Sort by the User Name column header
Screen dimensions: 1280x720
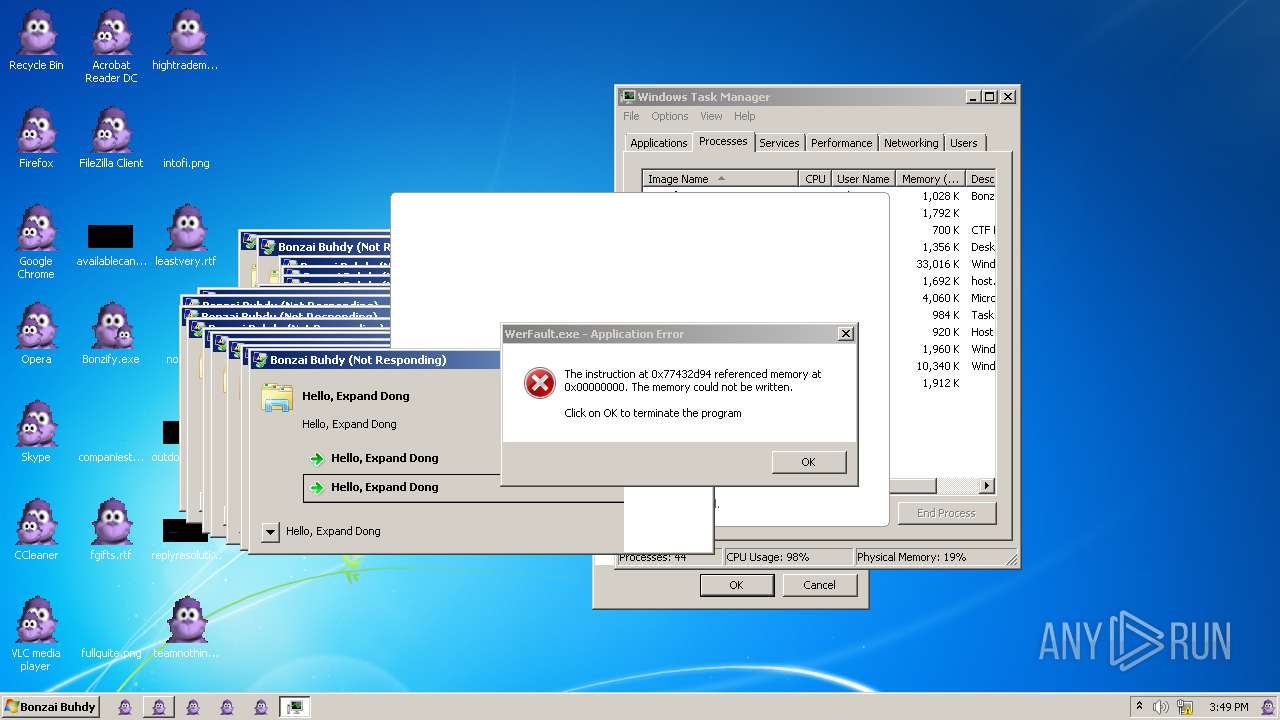pyautogui.click(x=863, y=179)
